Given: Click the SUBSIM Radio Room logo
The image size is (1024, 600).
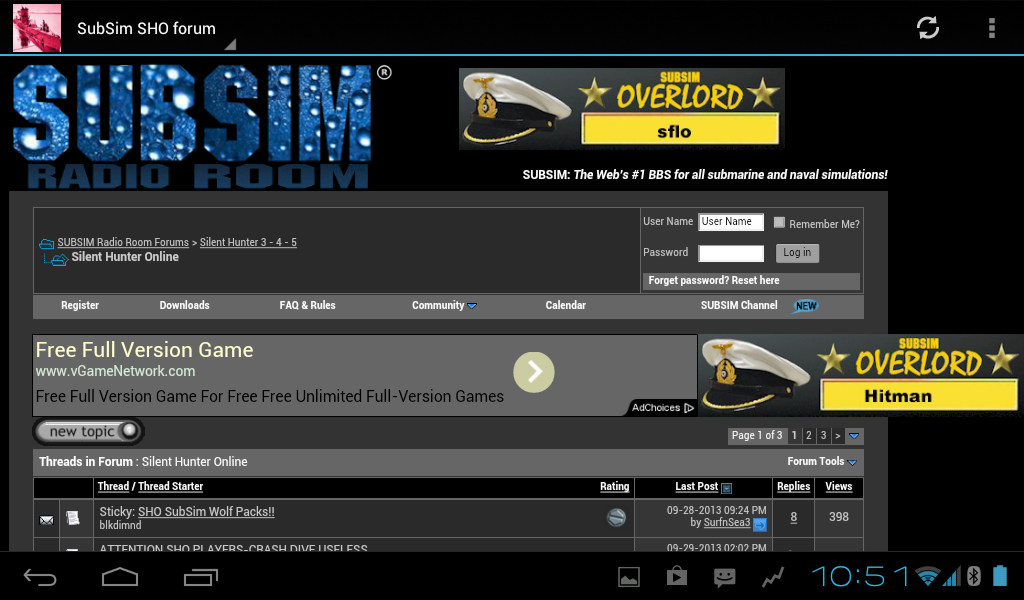Looking at the screenshot, I should coord(201,127).
